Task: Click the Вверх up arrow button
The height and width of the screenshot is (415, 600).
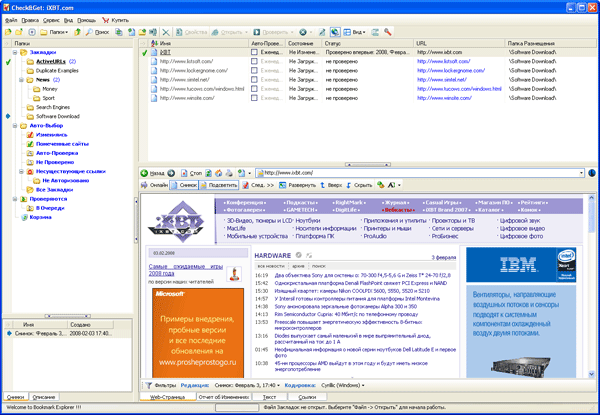Action: [331, 185]
